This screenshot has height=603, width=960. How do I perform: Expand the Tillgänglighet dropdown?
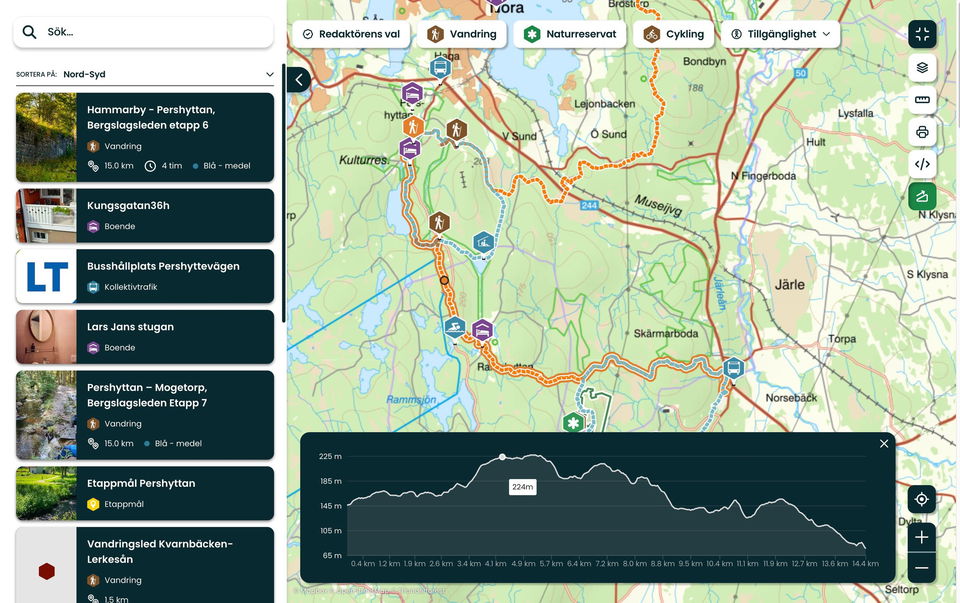[781, 34]
